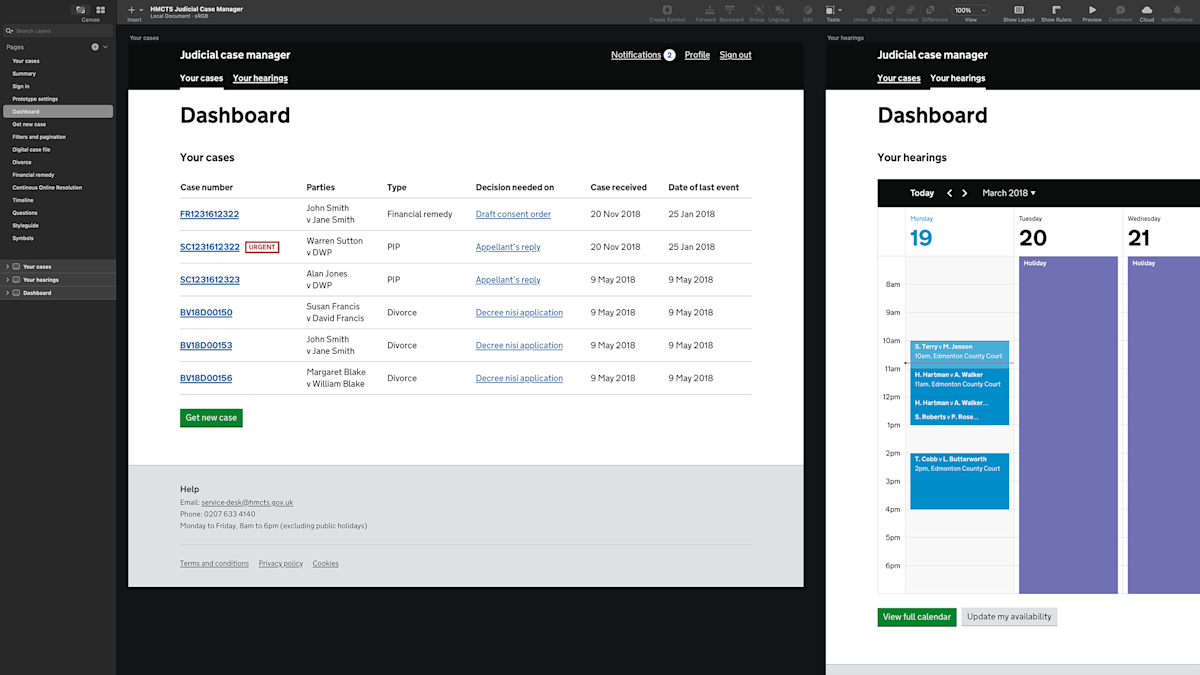Open the Tools icon in toolbar
1200x675 pixels.
click(x=833, y=10)
